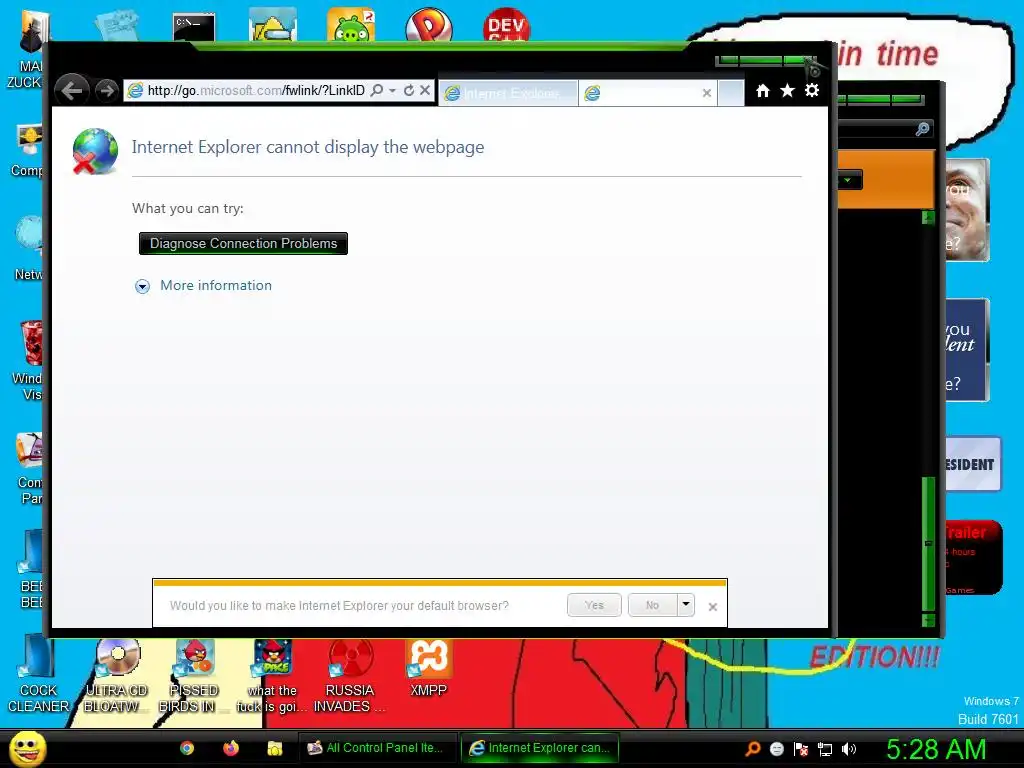Click the address bar search magnifier icon
Screen dimensions: 1024x768
click(x=377, y=90)
